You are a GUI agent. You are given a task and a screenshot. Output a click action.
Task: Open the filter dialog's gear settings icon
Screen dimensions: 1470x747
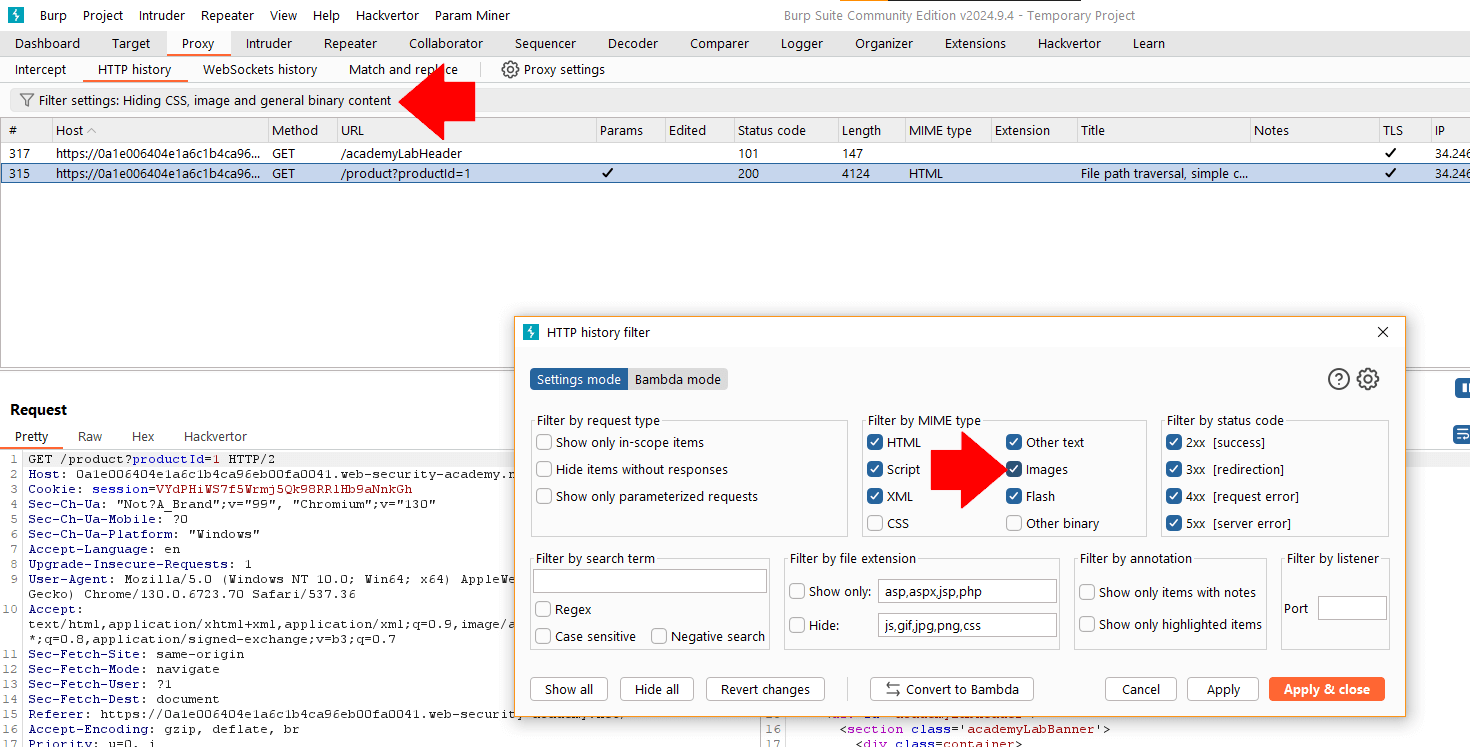tap(1368, 379)
